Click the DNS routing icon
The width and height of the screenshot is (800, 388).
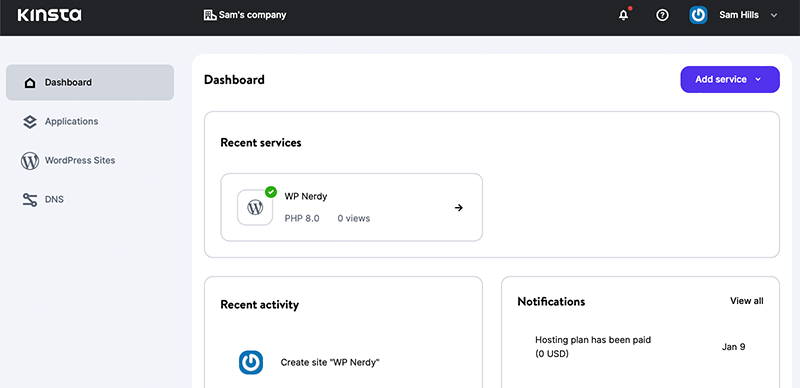tap(30, 200)
